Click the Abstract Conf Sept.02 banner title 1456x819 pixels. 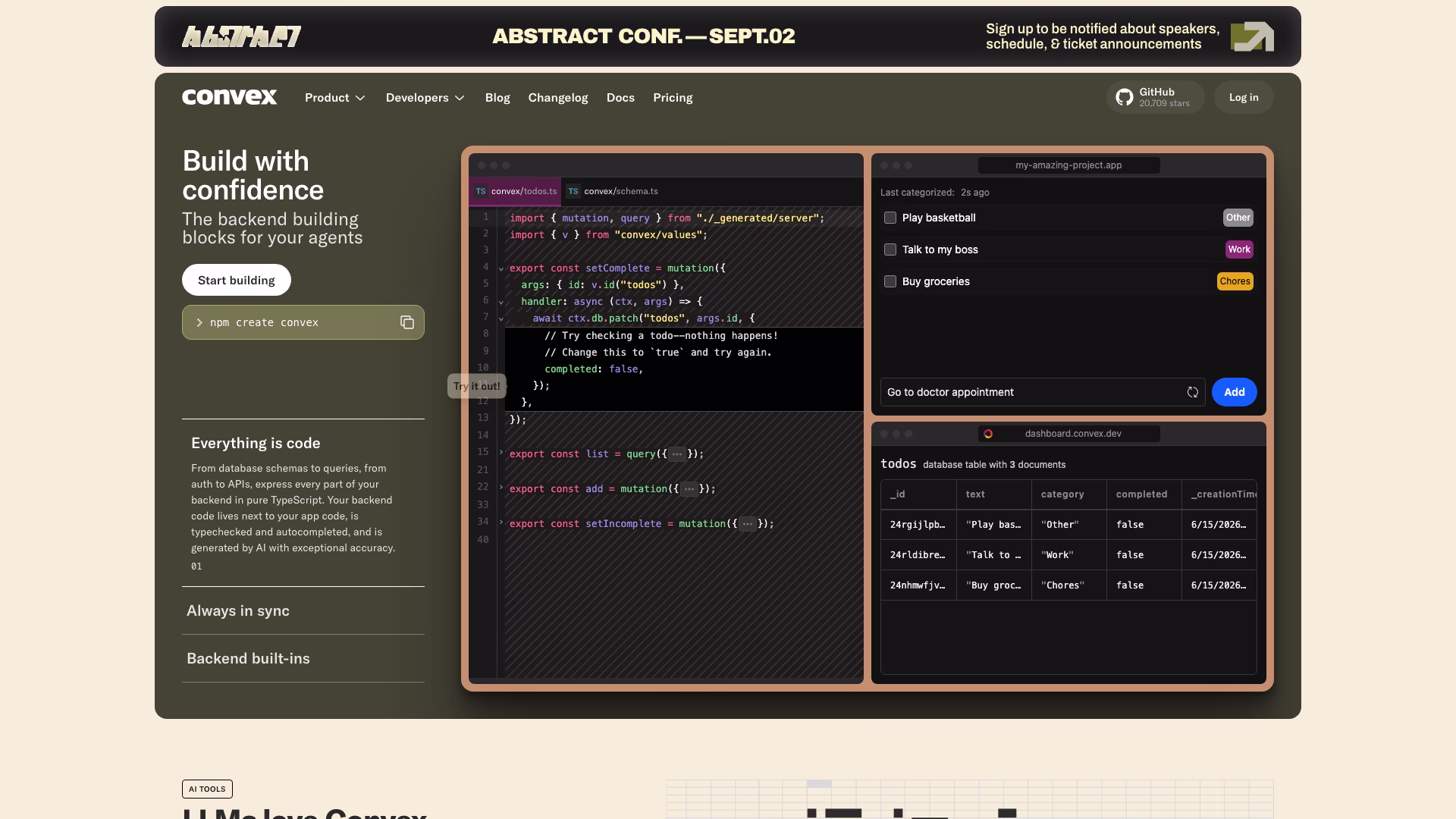tap(644, 36)
